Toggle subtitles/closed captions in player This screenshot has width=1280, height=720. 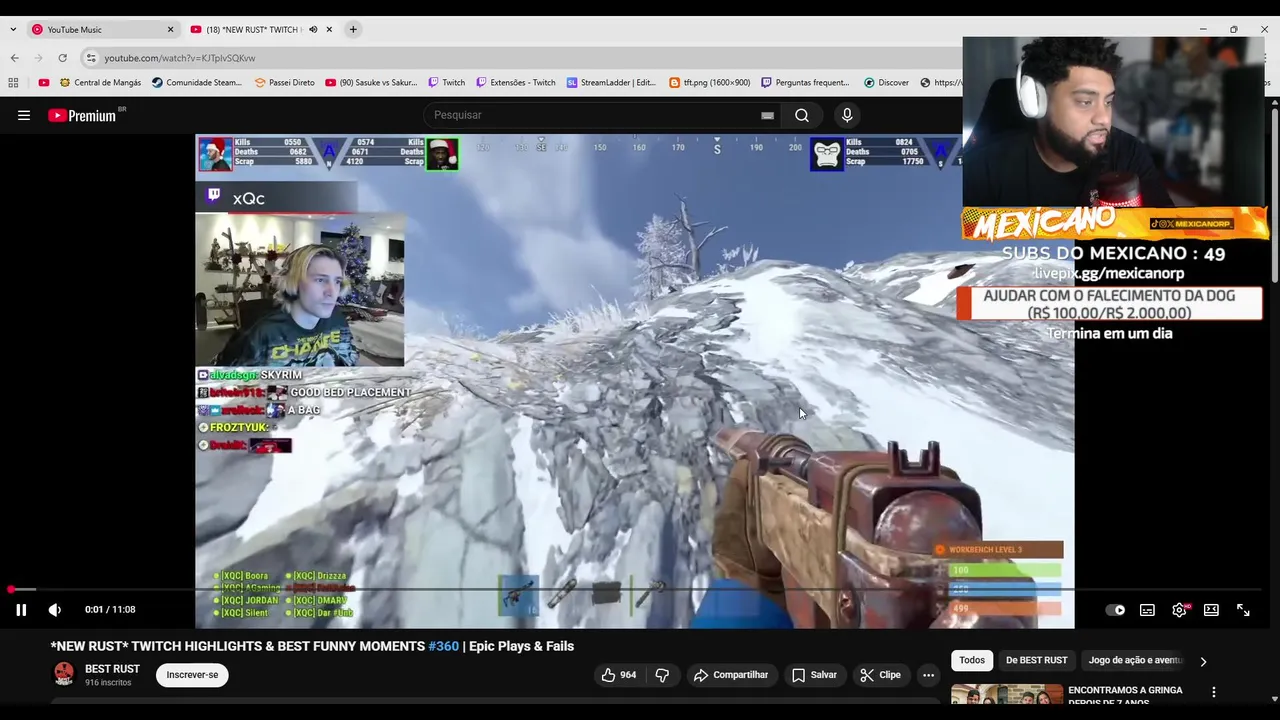click(1147, 610)
